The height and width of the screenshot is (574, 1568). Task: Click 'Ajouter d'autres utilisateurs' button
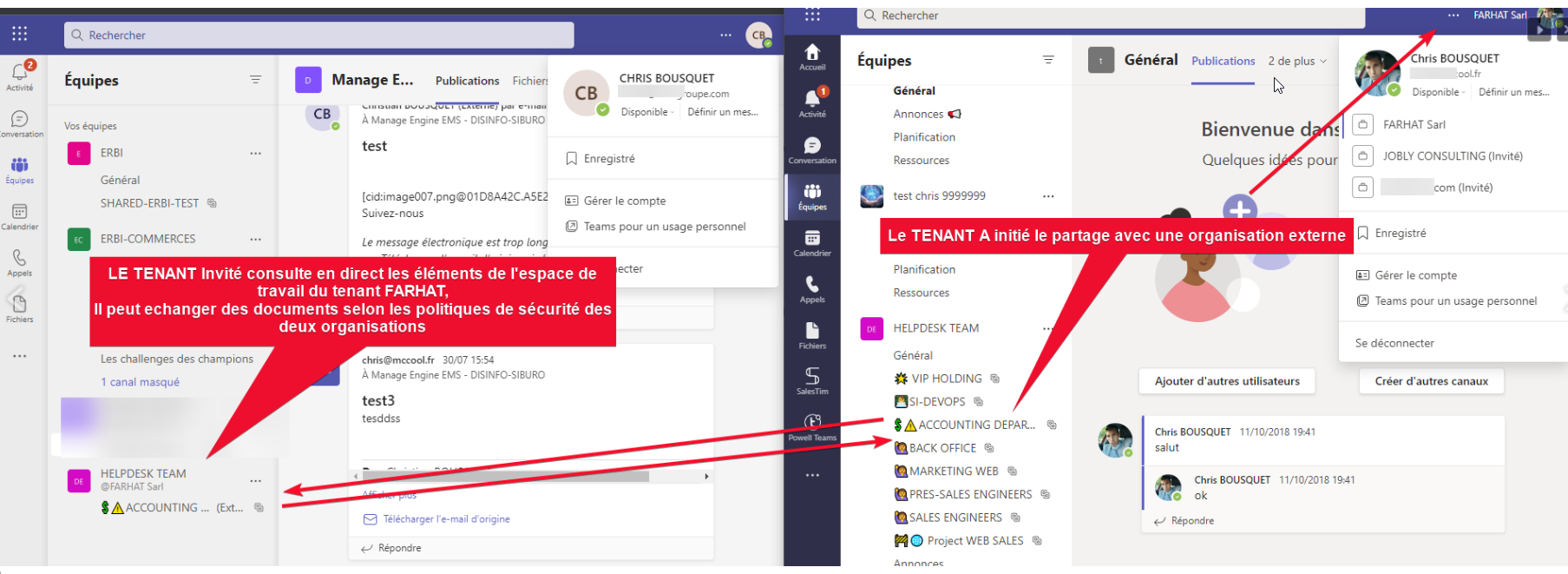coord(1226,381)
